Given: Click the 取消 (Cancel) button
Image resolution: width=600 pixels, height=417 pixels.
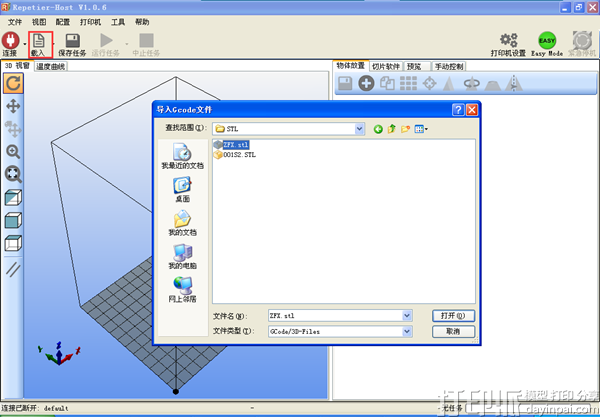Looking at the screenshot, I should point(453,331).
